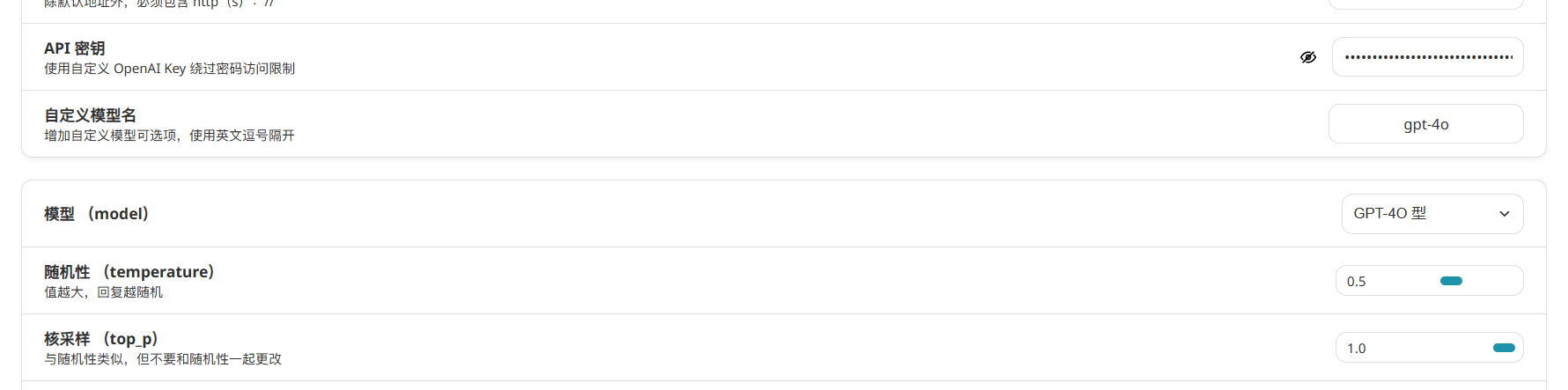Click the "随机性 (temperature)" label

(x=129, y=272)
